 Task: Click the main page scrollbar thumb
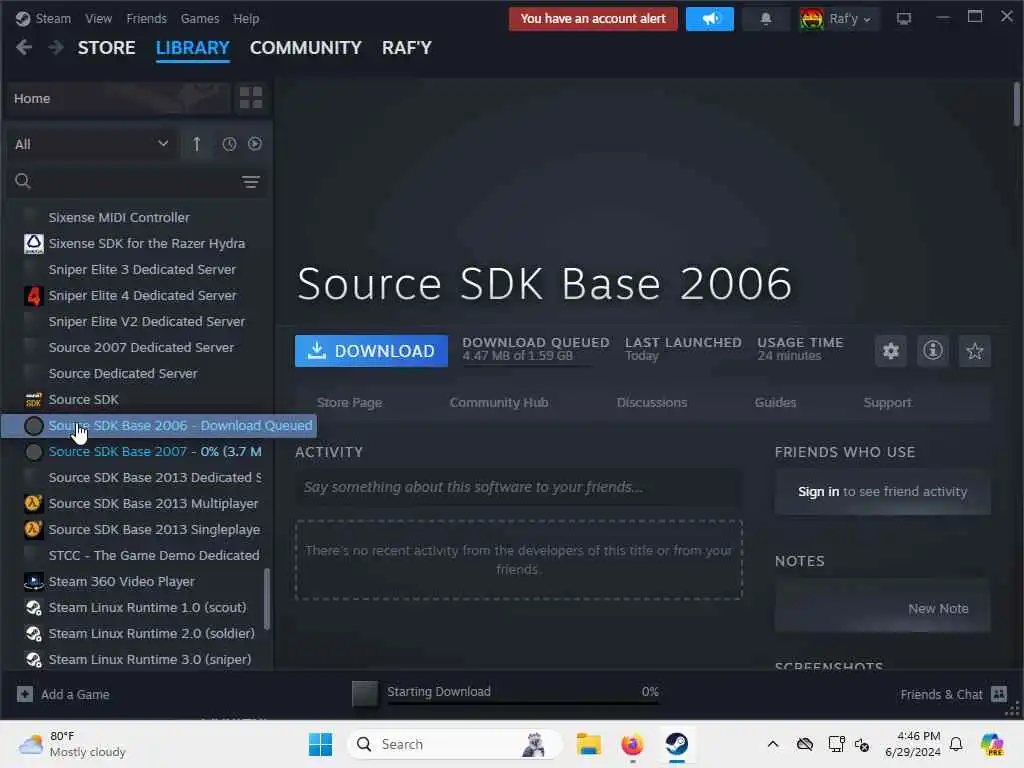pos(1016,104)
